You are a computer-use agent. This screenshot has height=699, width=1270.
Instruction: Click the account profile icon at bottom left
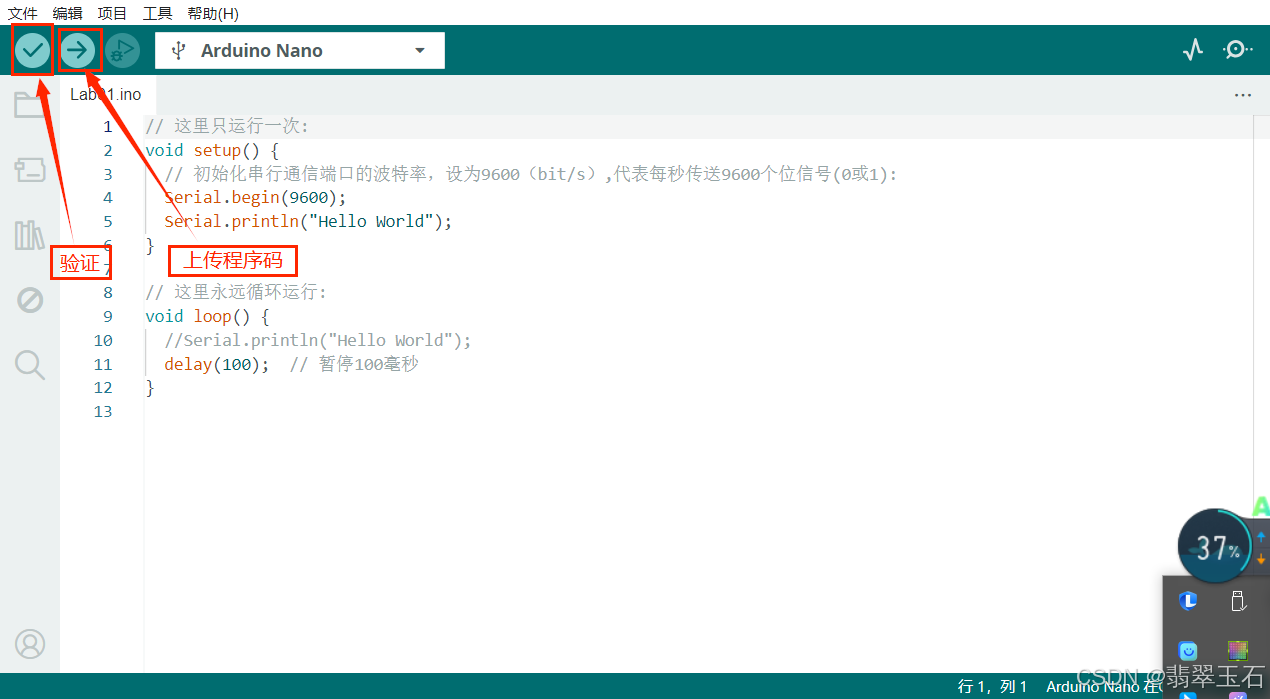click(29, 644)
